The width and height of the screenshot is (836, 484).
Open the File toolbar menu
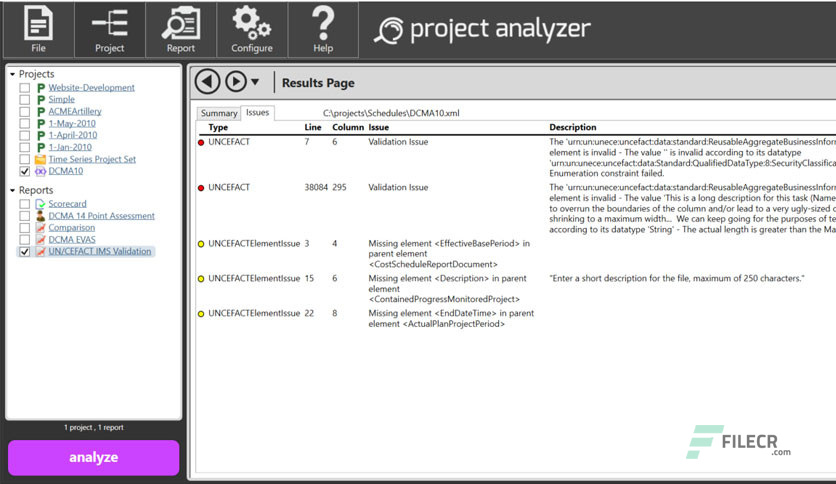point(38,30)
